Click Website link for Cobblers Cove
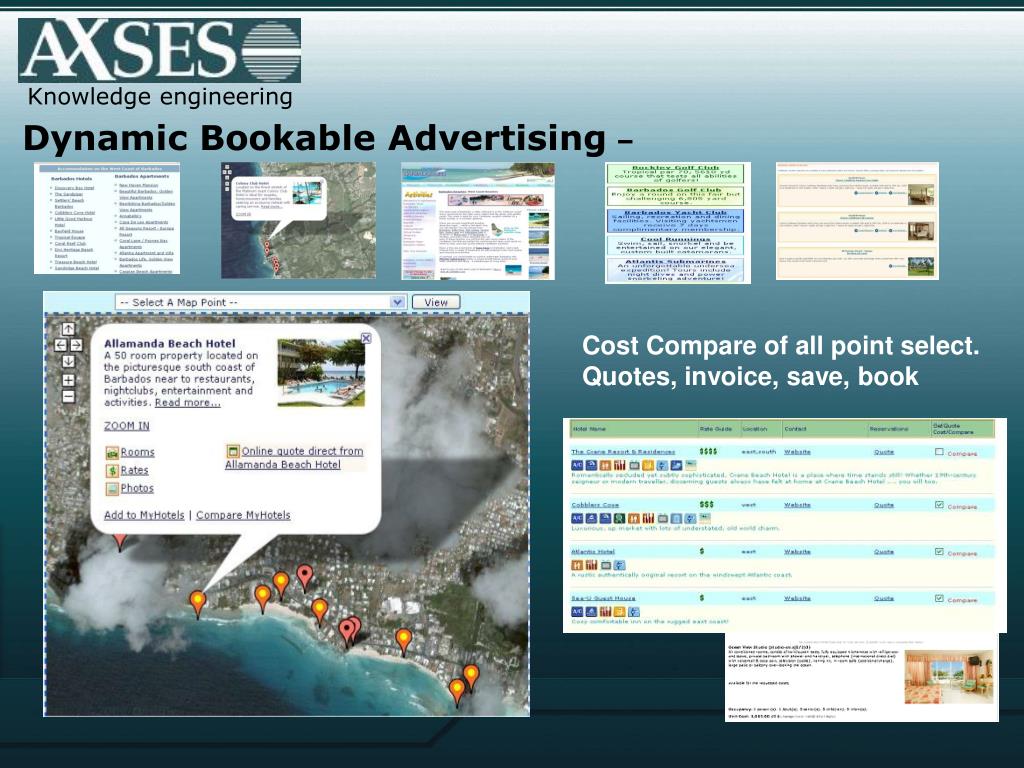This screenshot has height=768, width=1024. pos(797,505)
